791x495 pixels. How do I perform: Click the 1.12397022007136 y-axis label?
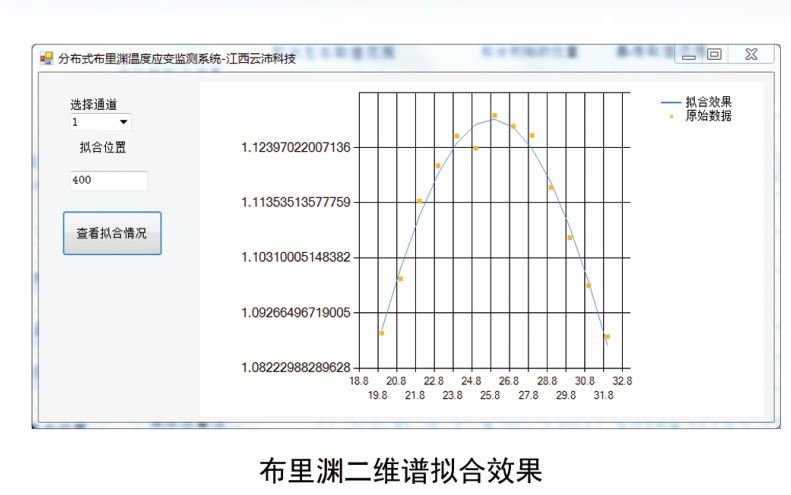coord(296,148)
